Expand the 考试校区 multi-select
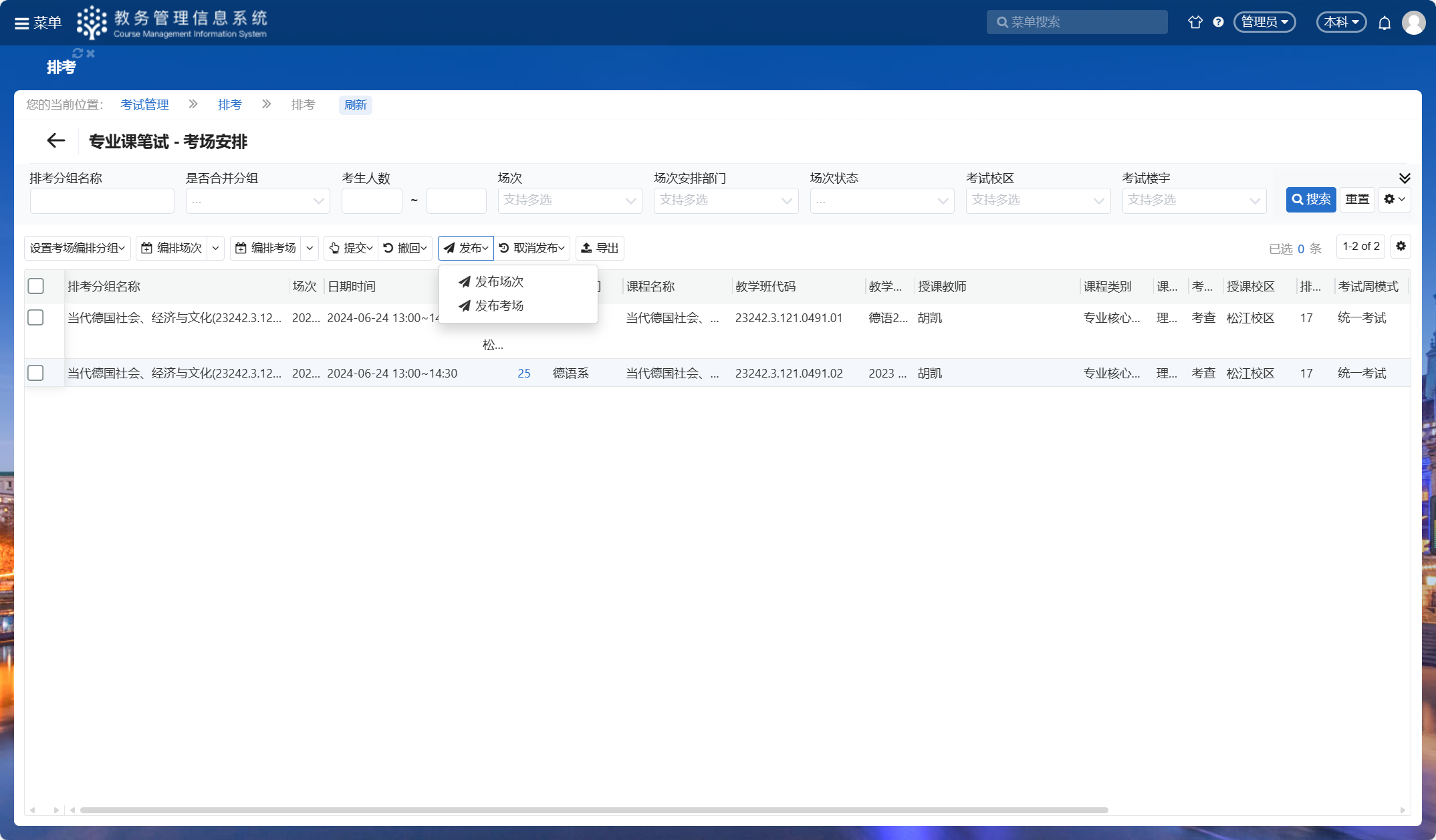The width and height of the screenshot is (1436, 840). (1038, 200)
